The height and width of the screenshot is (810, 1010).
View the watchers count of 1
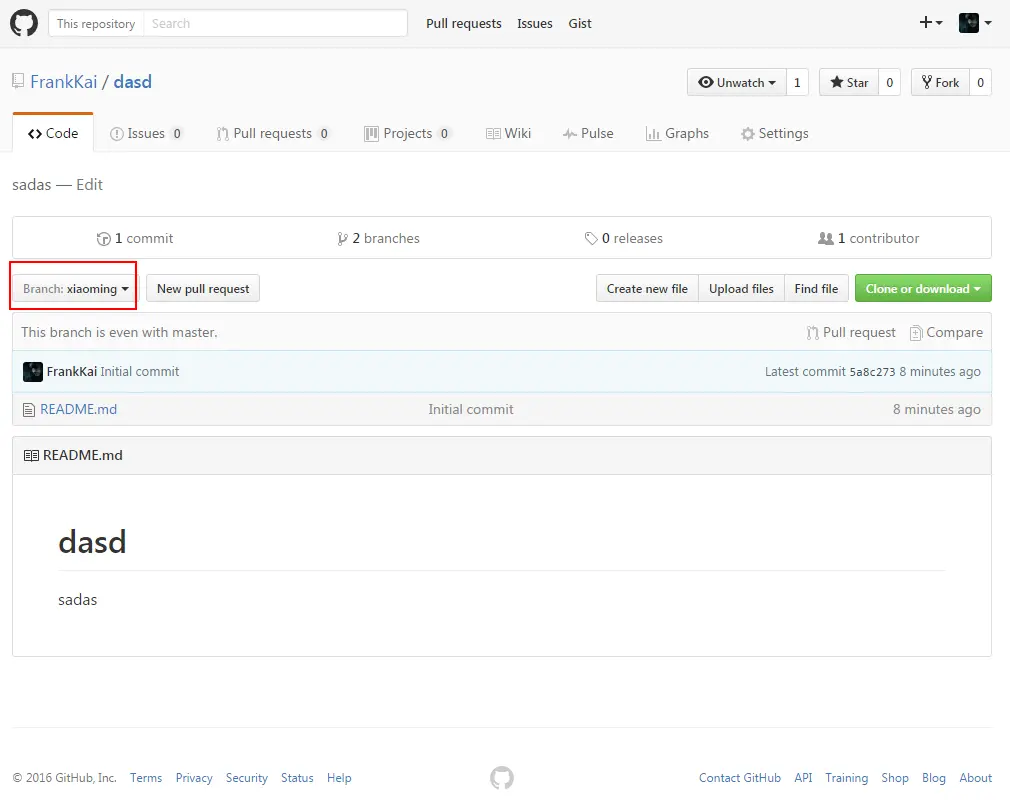pos(797,82)
